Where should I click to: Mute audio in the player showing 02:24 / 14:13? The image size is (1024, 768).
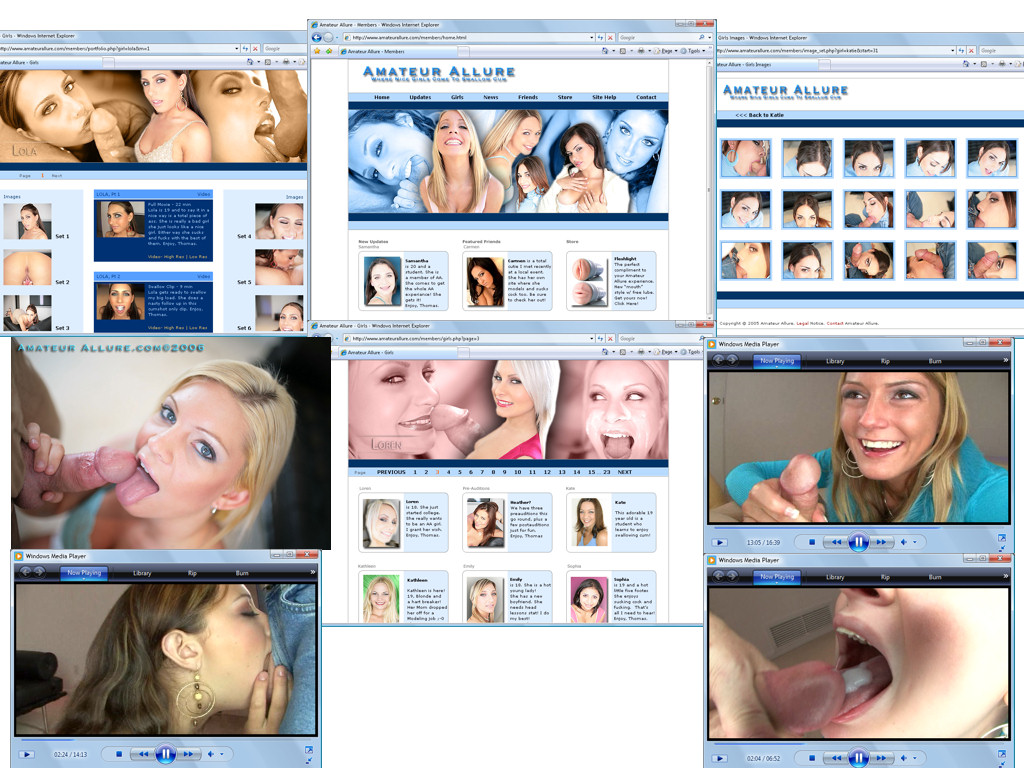(x=211, y=754)
